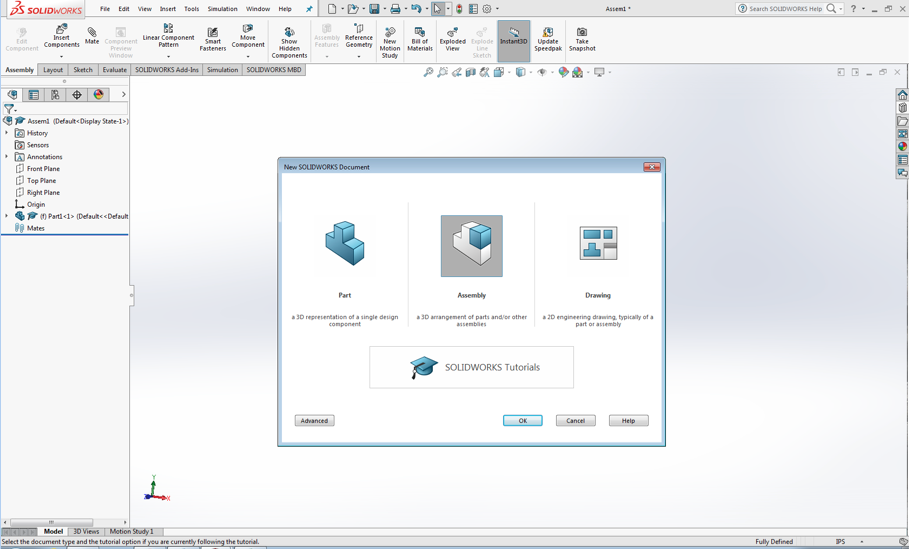The image size is (909, 549).
Task: Click the Mate tool
Action: (x=92, y=36)
